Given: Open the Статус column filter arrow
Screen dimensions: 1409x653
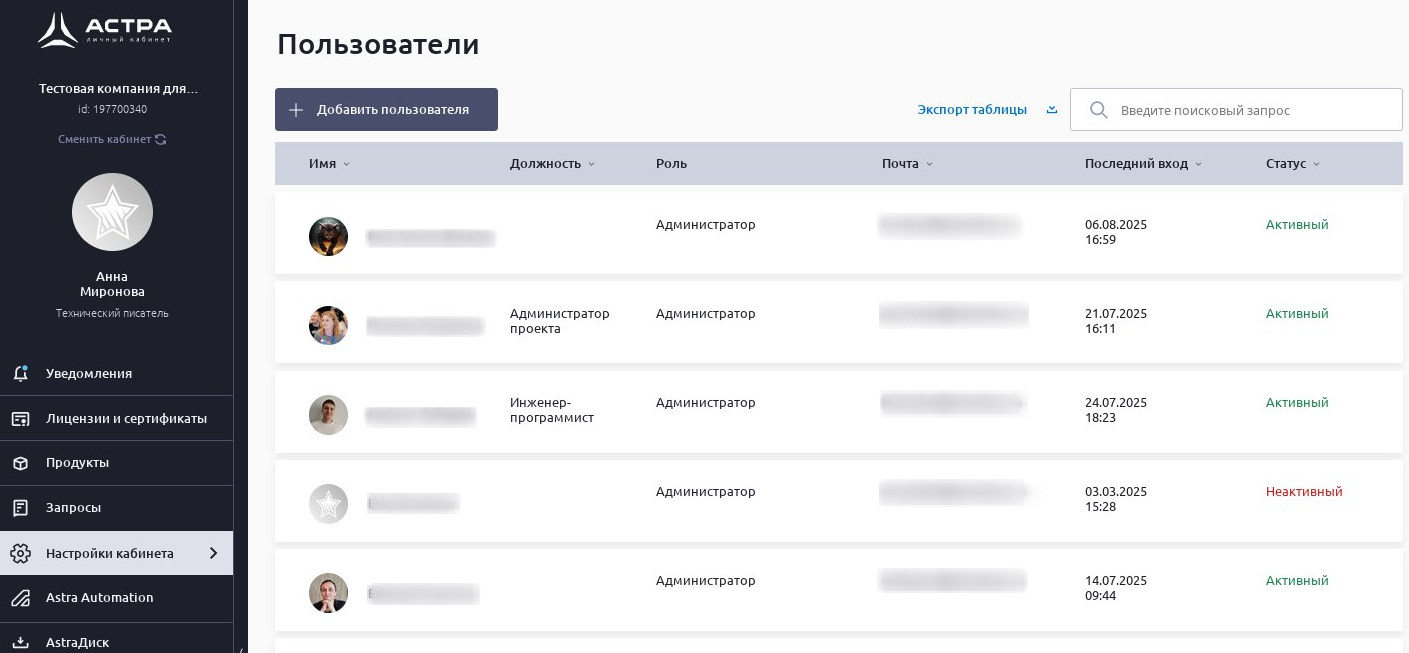Looking at the screenshot, I should pos(1316,164).
